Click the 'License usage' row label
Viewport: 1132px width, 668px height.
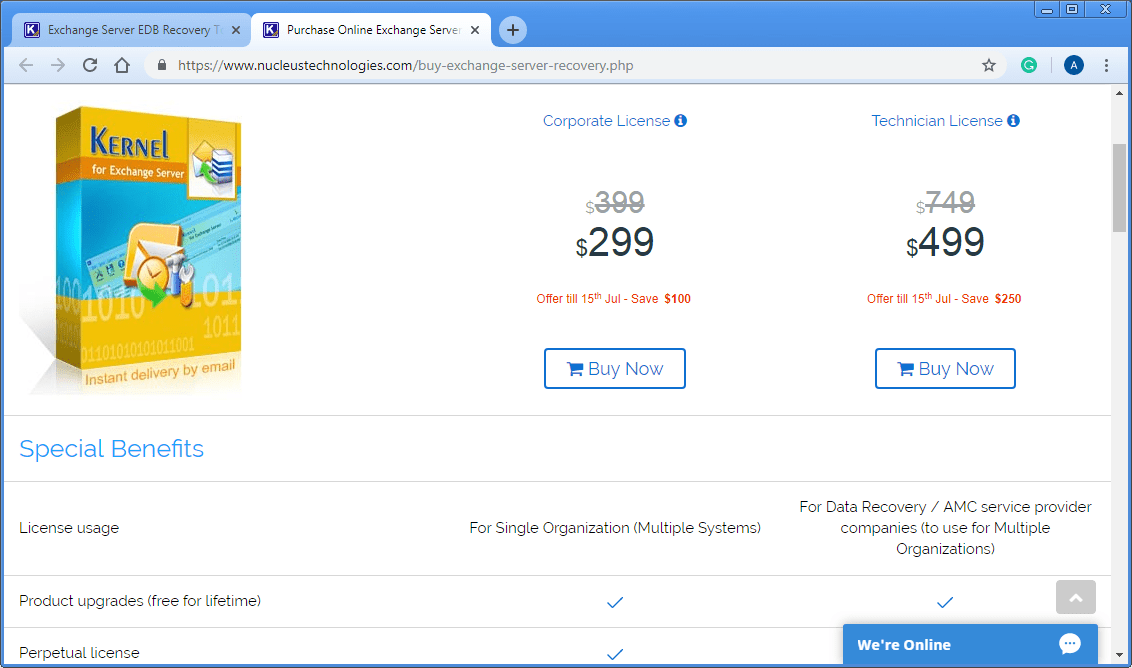pos(69,528)
